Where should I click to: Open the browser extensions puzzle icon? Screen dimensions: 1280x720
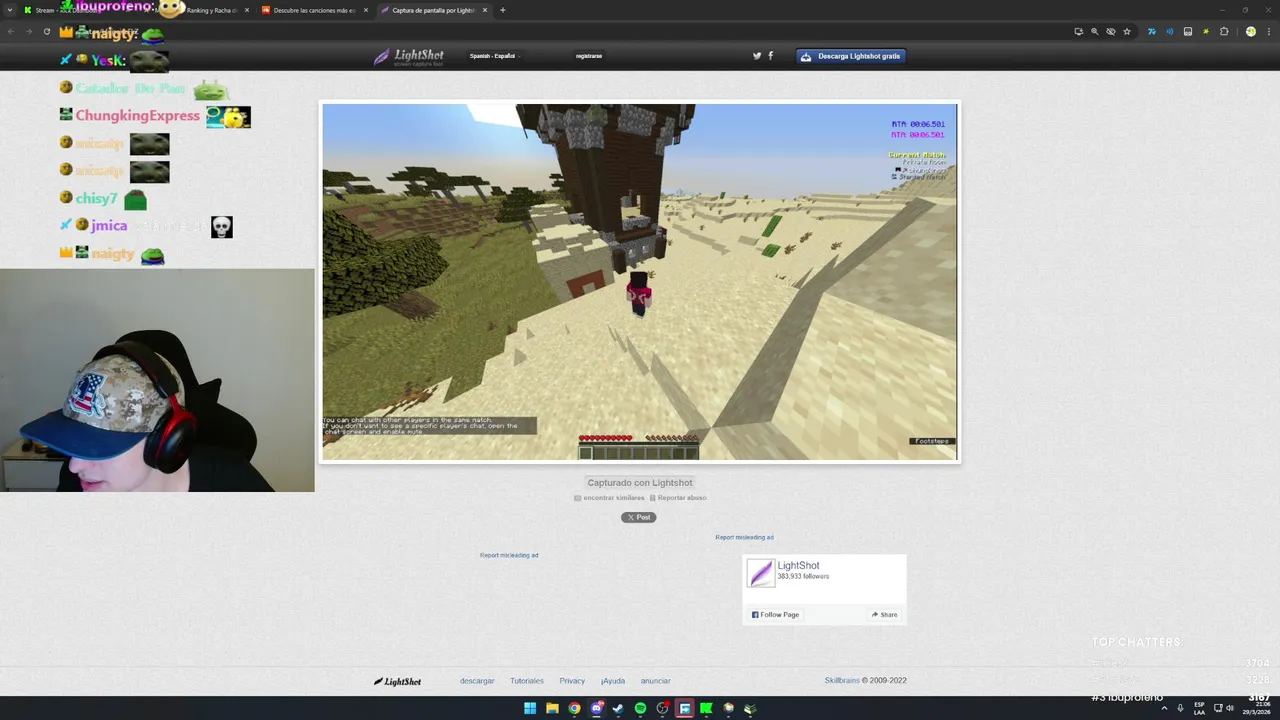tap(1224, 31)
